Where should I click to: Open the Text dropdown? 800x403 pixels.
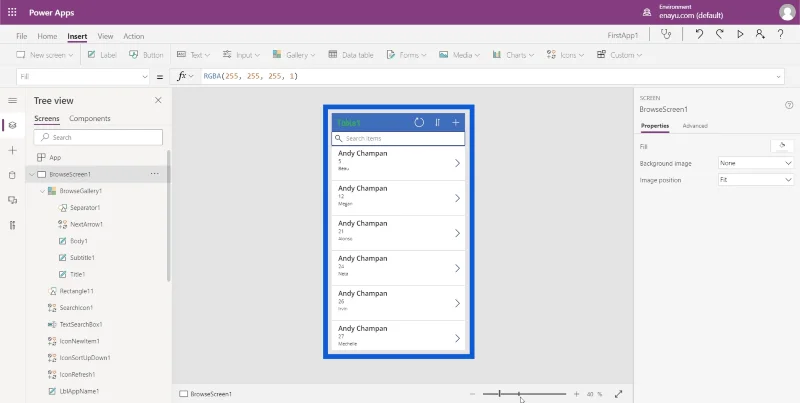click(x=194, y=55)
